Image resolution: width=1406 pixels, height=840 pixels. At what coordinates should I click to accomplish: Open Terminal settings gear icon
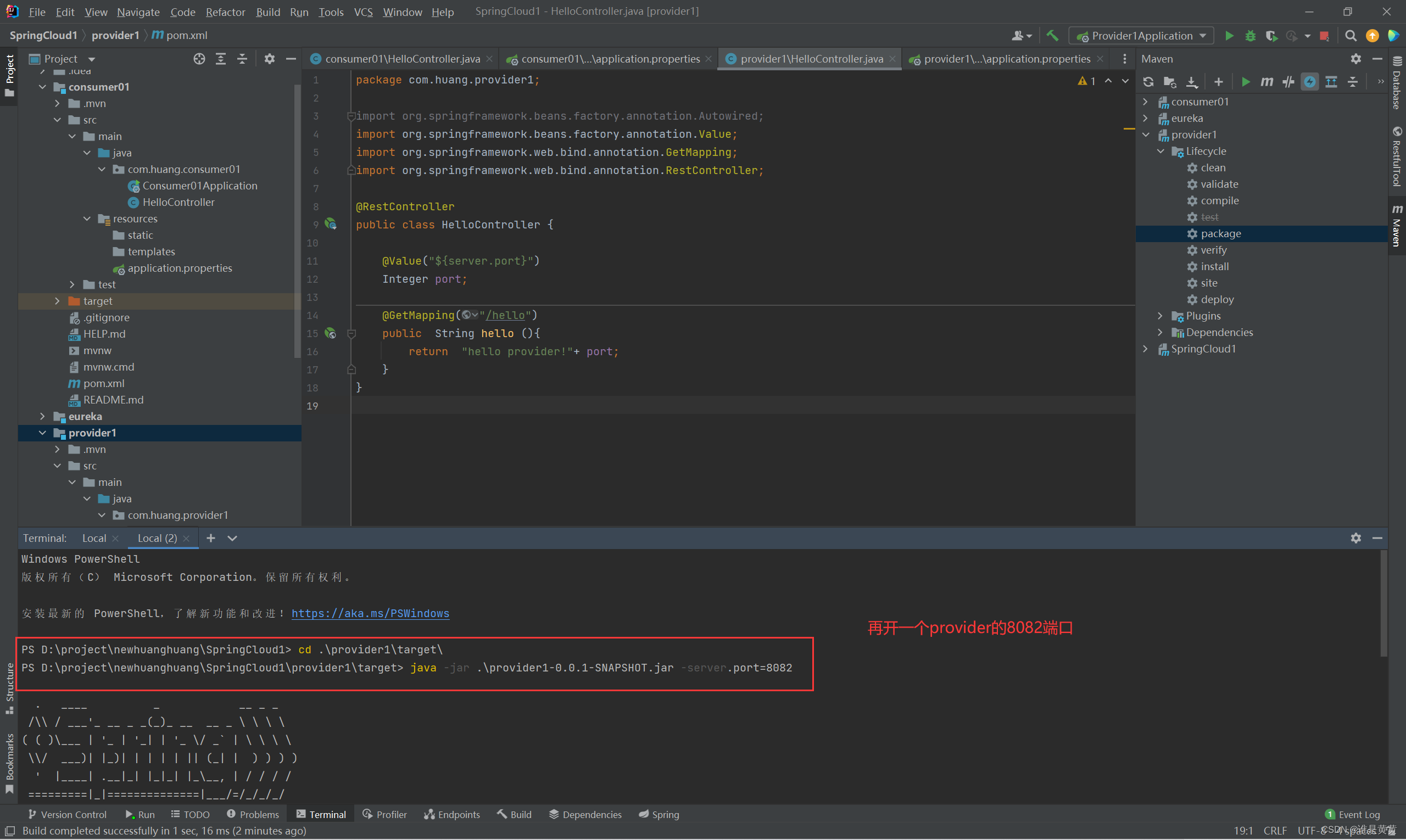coord(1355,537)
